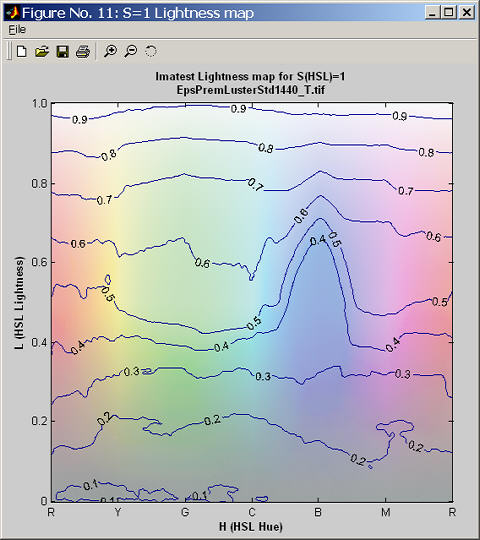The height and width of the screenshot is (540, 480).
Task: Open a file with the folder icon
Action: click(42, 52)
